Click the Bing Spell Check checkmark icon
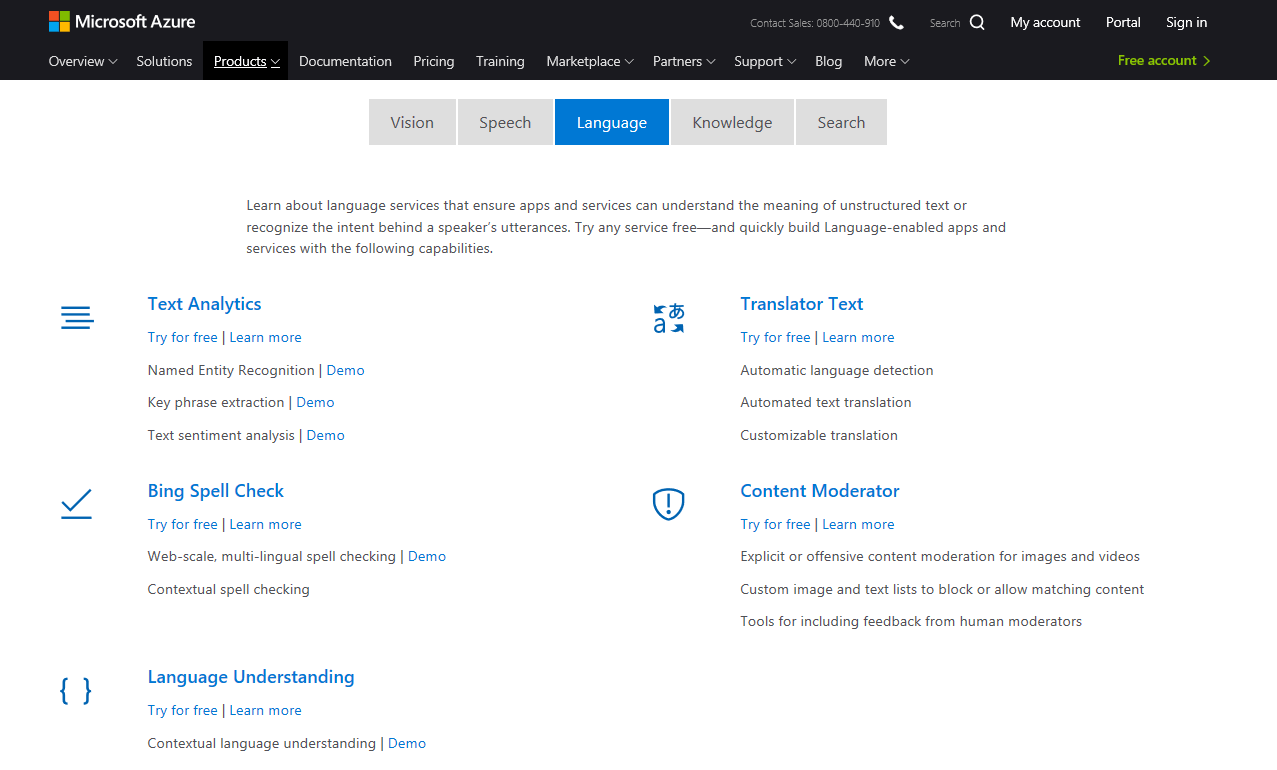This screenshot has height=770, width=1277. coord(76,504)
